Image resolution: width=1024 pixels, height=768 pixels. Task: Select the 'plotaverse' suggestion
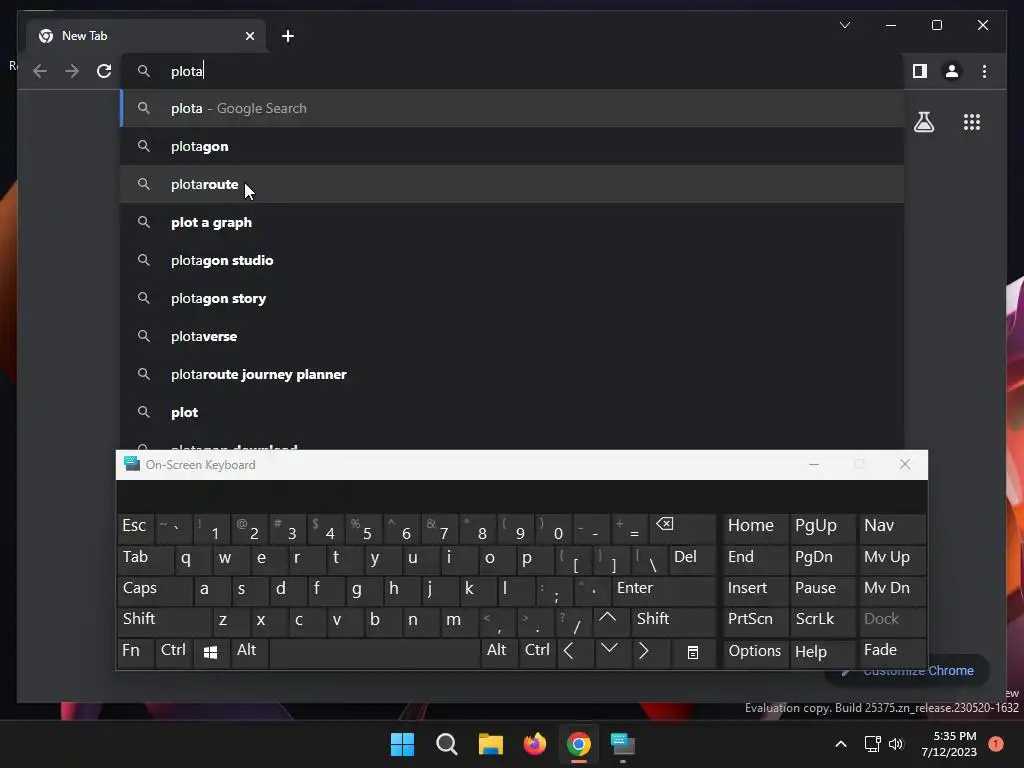click(x=512, y=336)
